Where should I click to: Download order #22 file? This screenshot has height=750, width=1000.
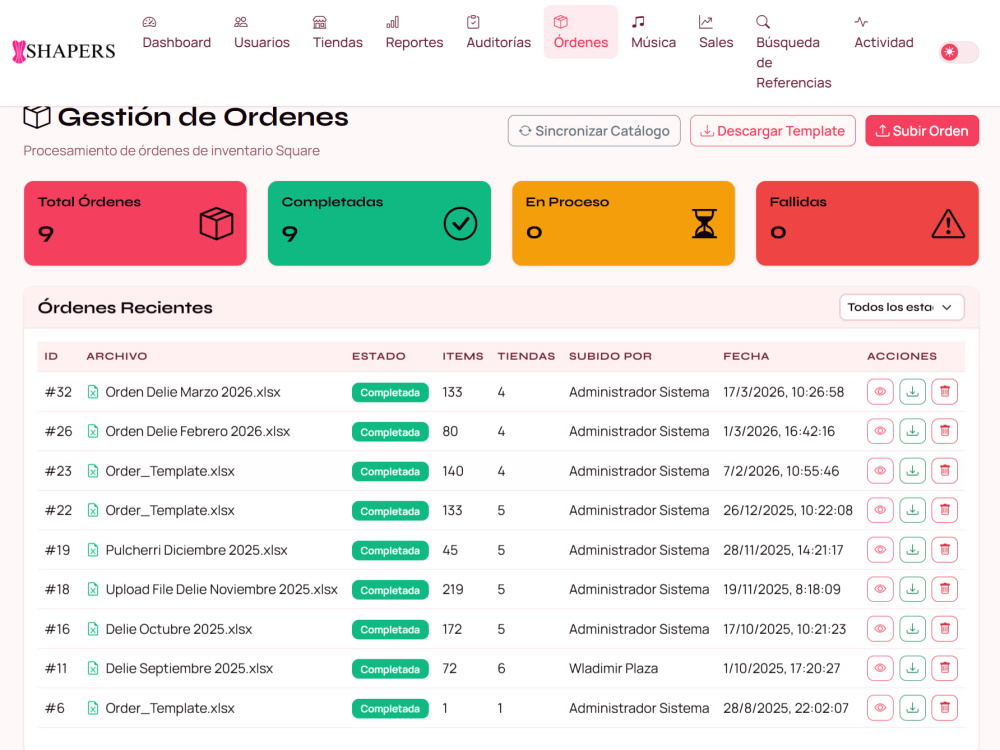pos(913,510)
